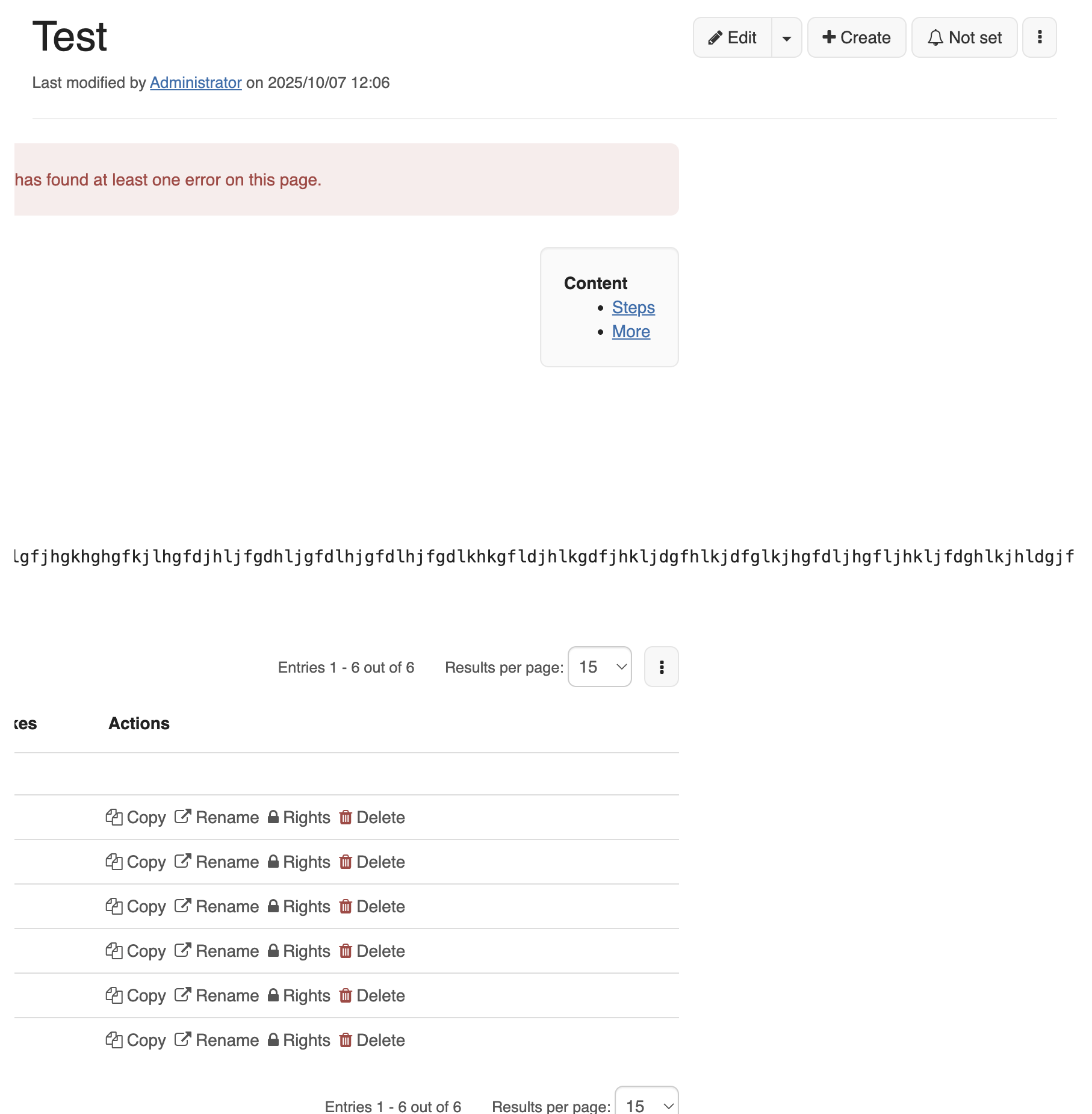1092x1114 pixels.
Task: Jump to Steps in Content box
Action: point(633,307)
